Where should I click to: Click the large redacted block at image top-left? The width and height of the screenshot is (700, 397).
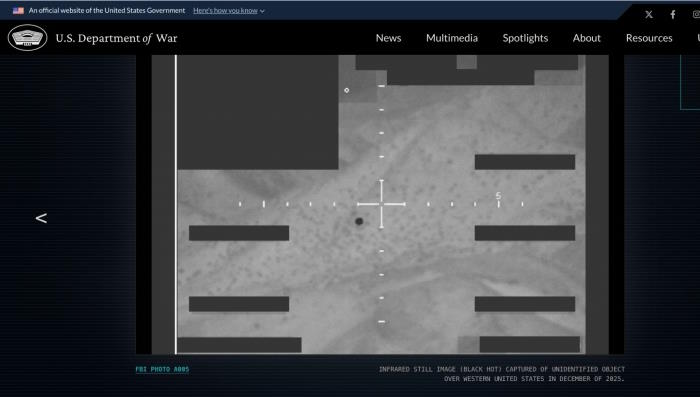[258, 112]
